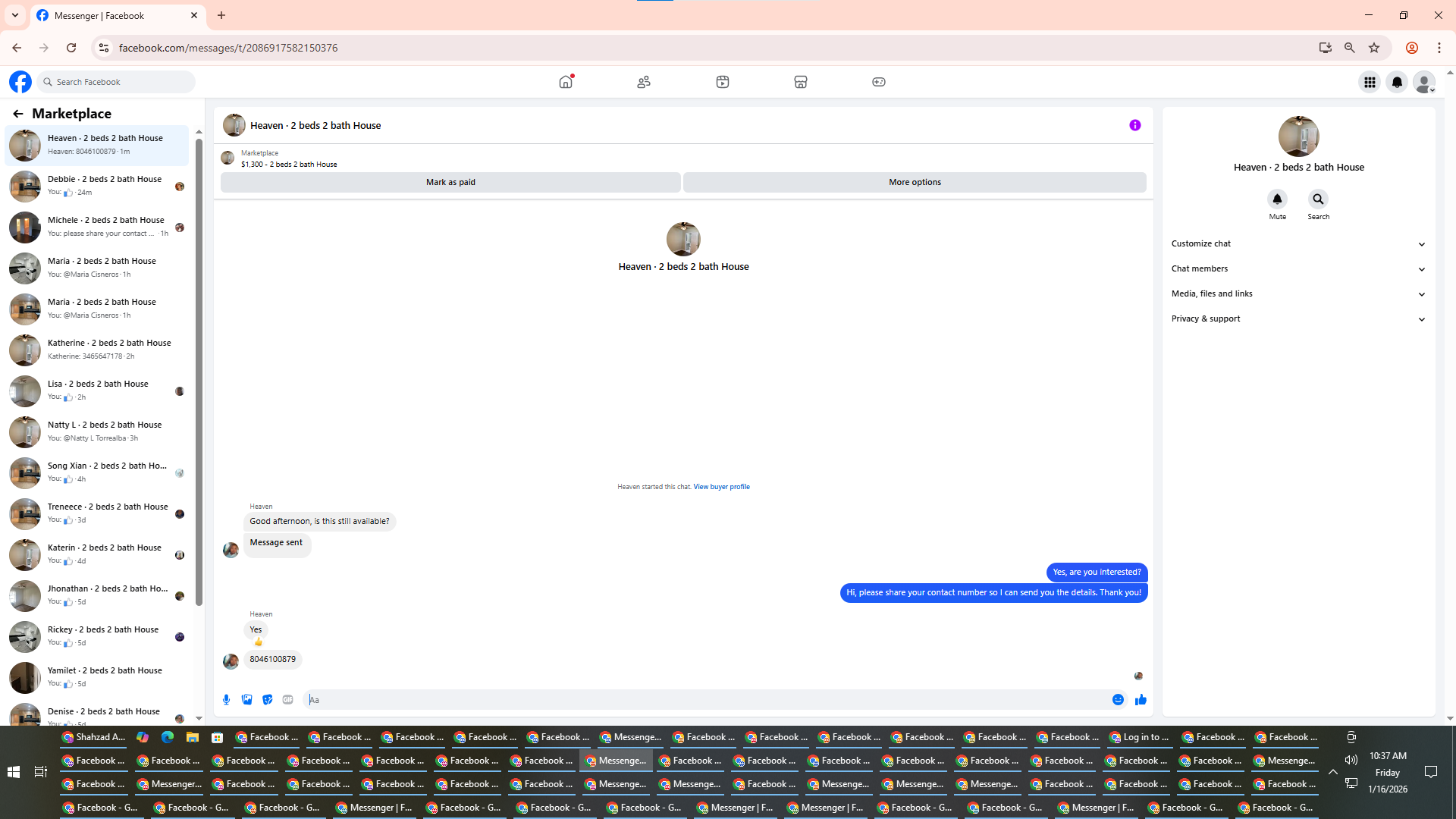The image size is (1456, 819).
Task: Open View buyer profile link
Action: click(x=721, y=487)
